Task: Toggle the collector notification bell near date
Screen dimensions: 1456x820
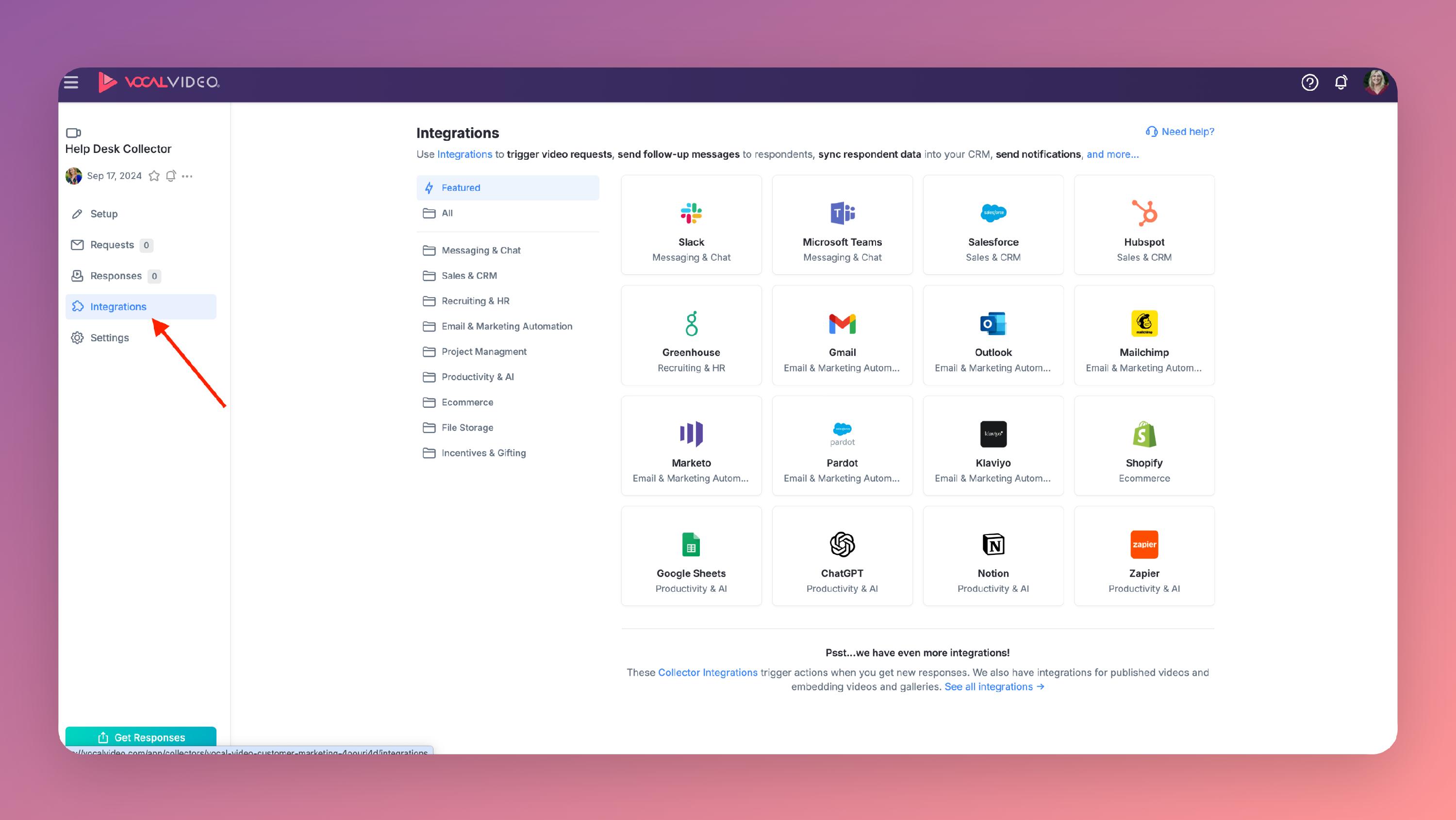Action: [x=171, y=176]
